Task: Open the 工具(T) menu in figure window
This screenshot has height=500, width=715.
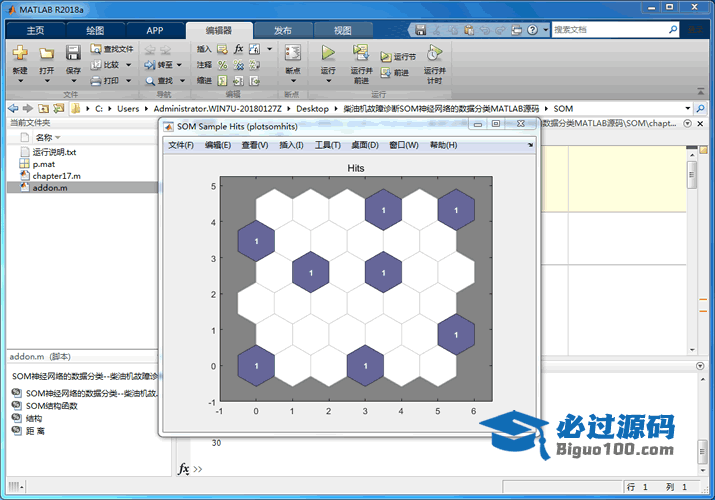Action: 327,145
